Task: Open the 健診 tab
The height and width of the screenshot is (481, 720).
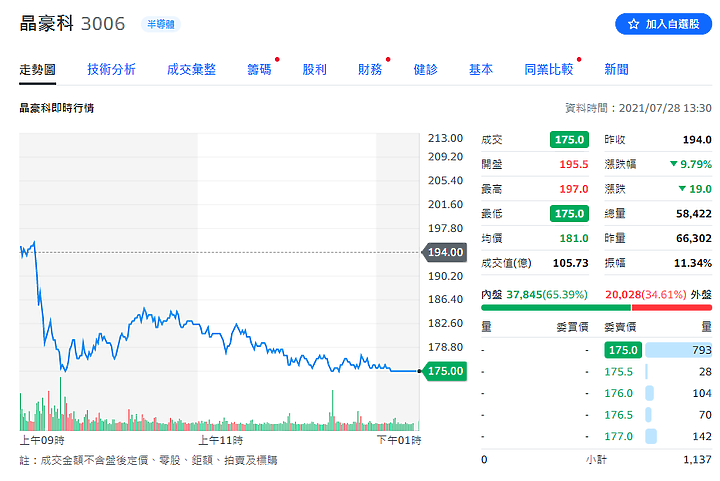Action: (x=425, y=70)
